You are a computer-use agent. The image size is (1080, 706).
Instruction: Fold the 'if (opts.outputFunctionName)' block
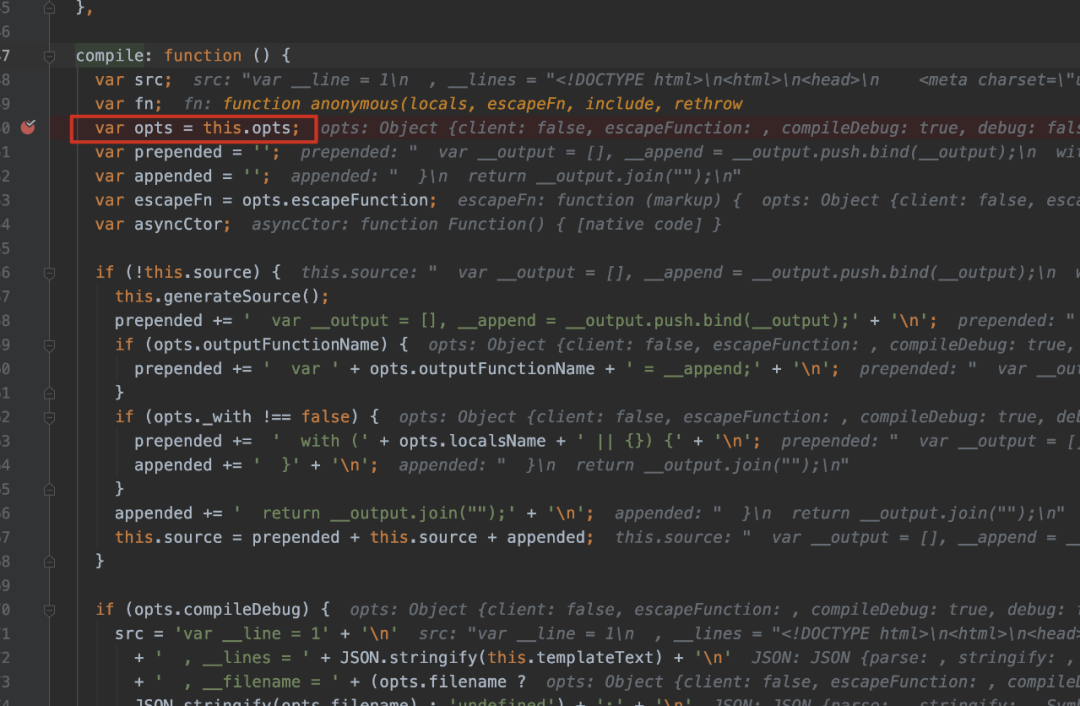(49, 345)
